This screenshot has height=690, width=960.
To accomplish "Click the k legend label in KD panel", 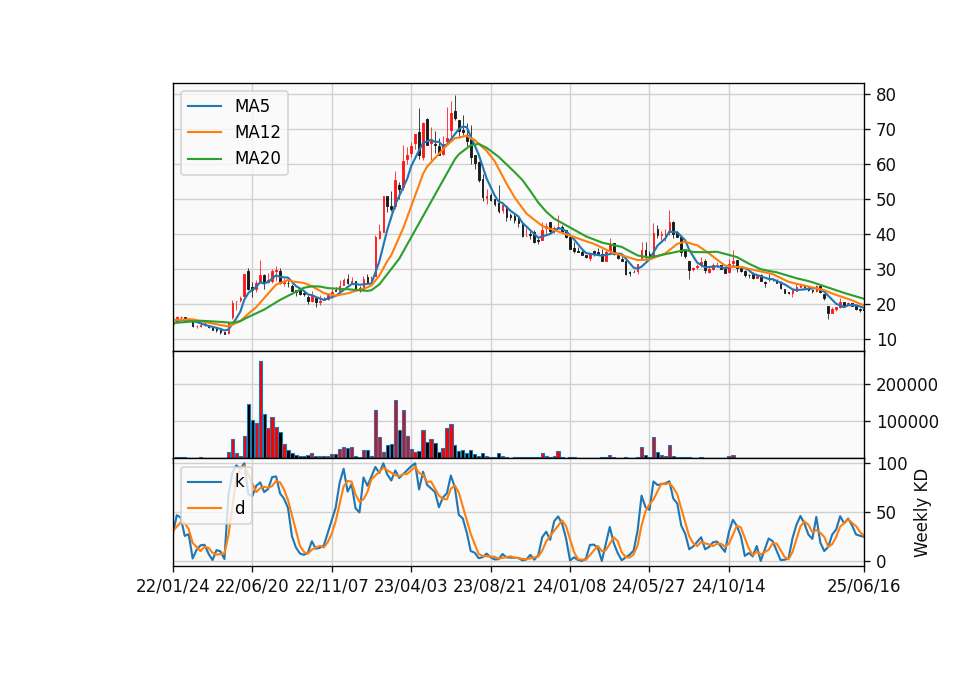I will click(239, 481).
